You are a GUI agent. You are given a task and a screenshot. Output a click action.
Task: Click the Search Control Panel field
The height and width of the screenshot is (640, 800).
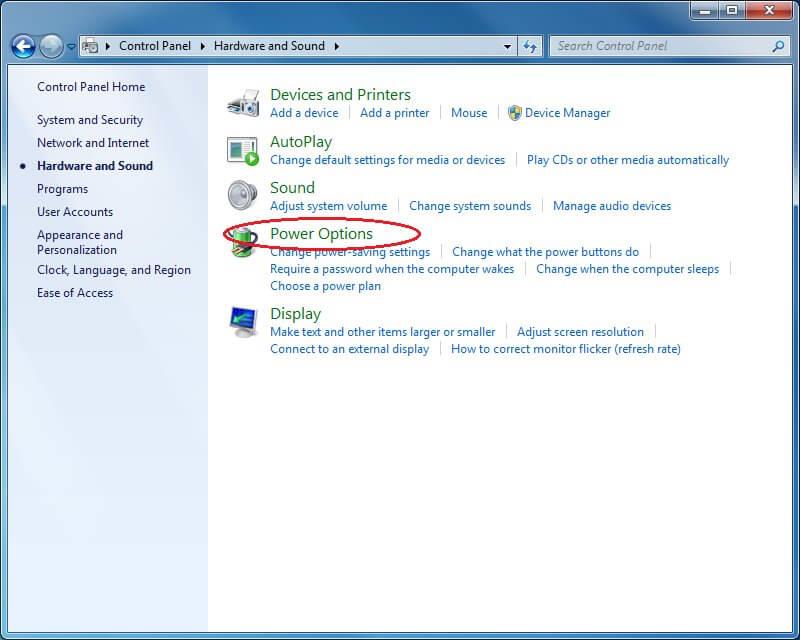669,46
